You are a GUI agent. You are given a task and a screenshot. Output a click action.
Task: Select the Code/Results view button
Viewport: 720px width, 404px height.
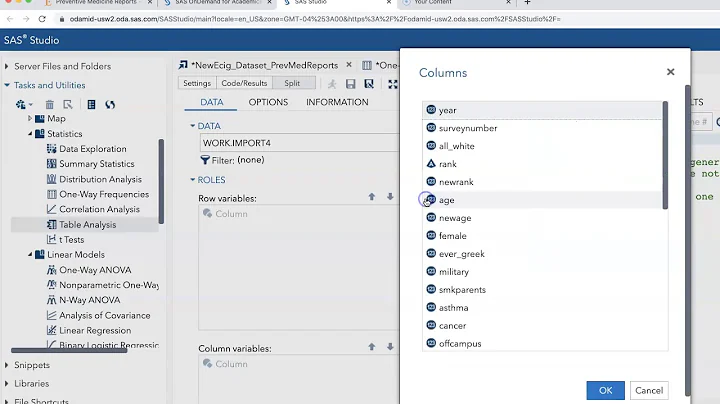point(244,83)
